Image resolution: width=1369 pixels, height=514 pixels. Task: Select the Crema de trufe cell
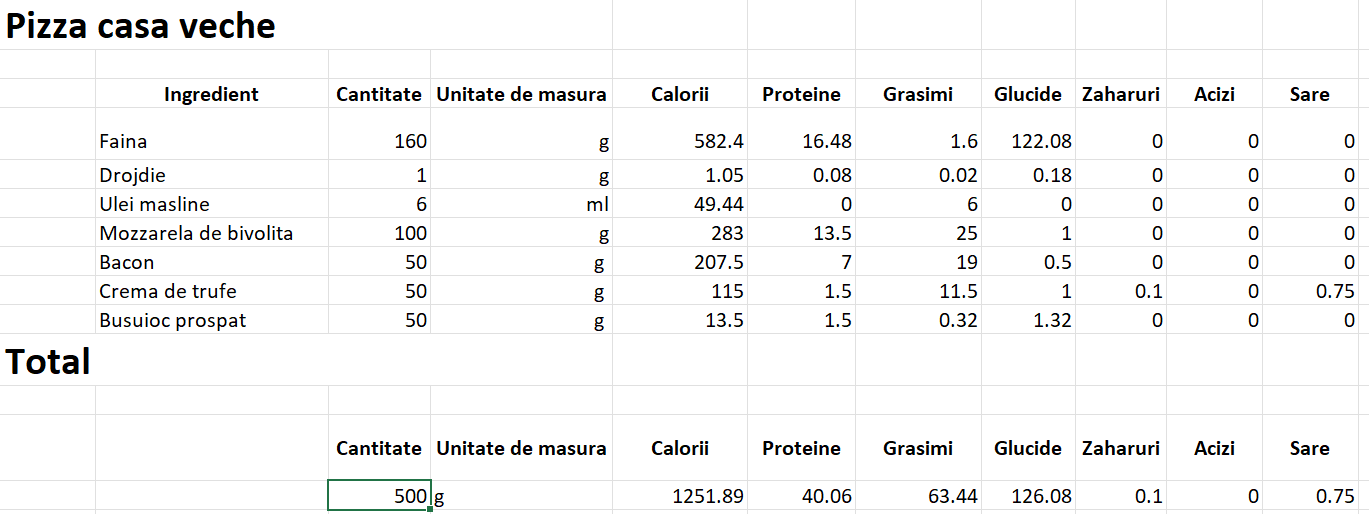tap(212, 291)
